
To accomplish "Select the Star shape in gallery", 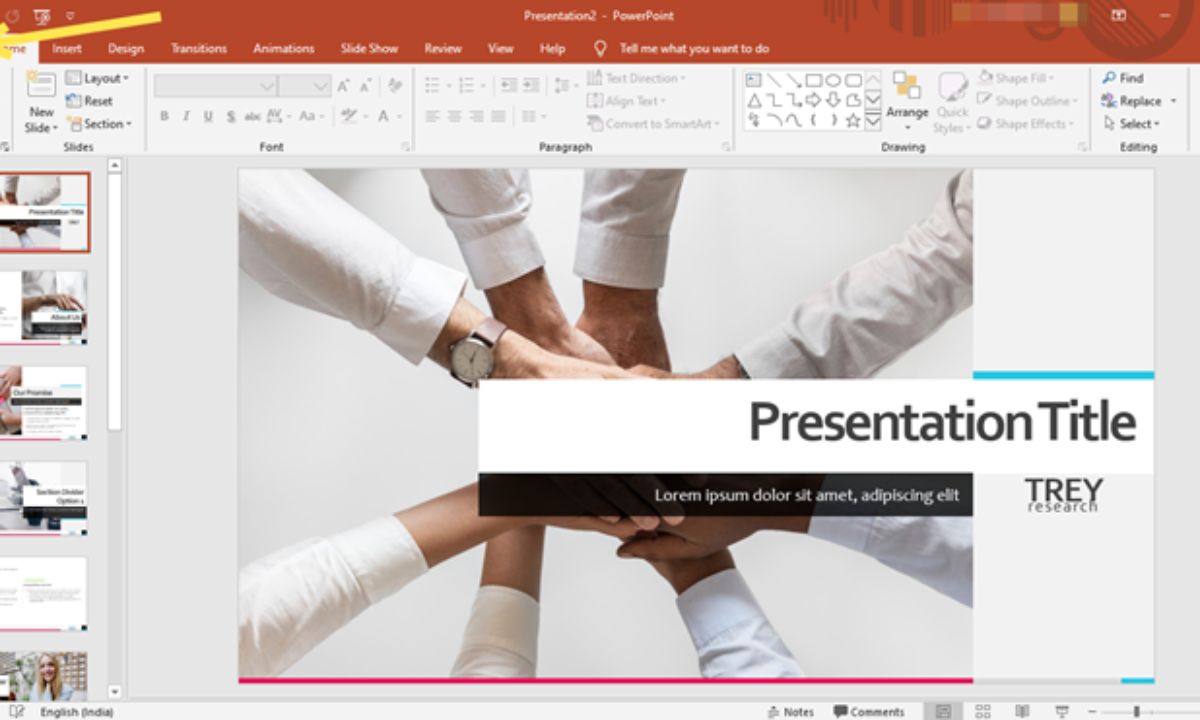I will 853,120.
